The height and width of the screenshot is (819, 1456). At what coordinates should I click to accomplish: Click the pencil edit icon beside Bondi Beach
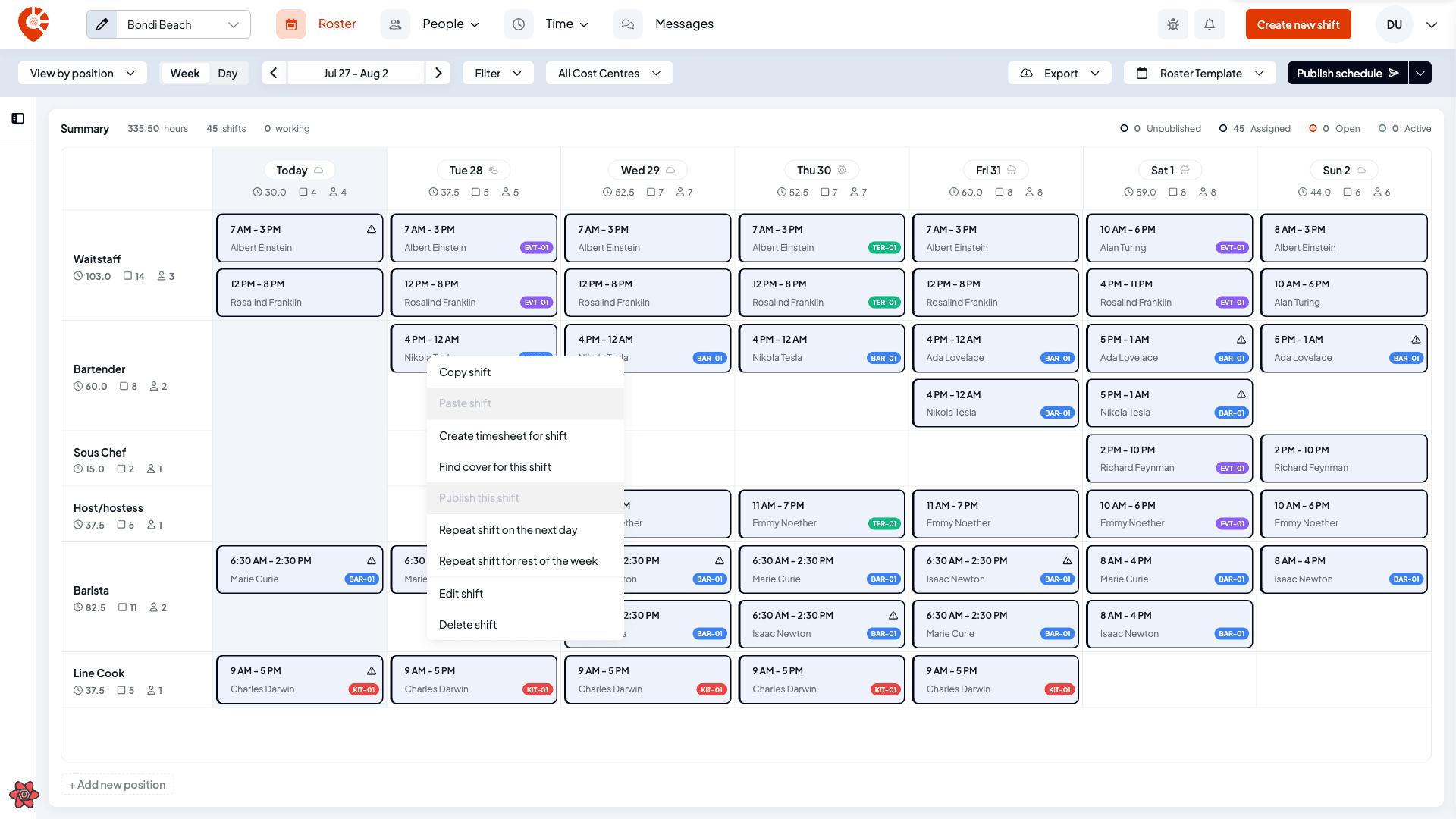click(x=102, y=24)
